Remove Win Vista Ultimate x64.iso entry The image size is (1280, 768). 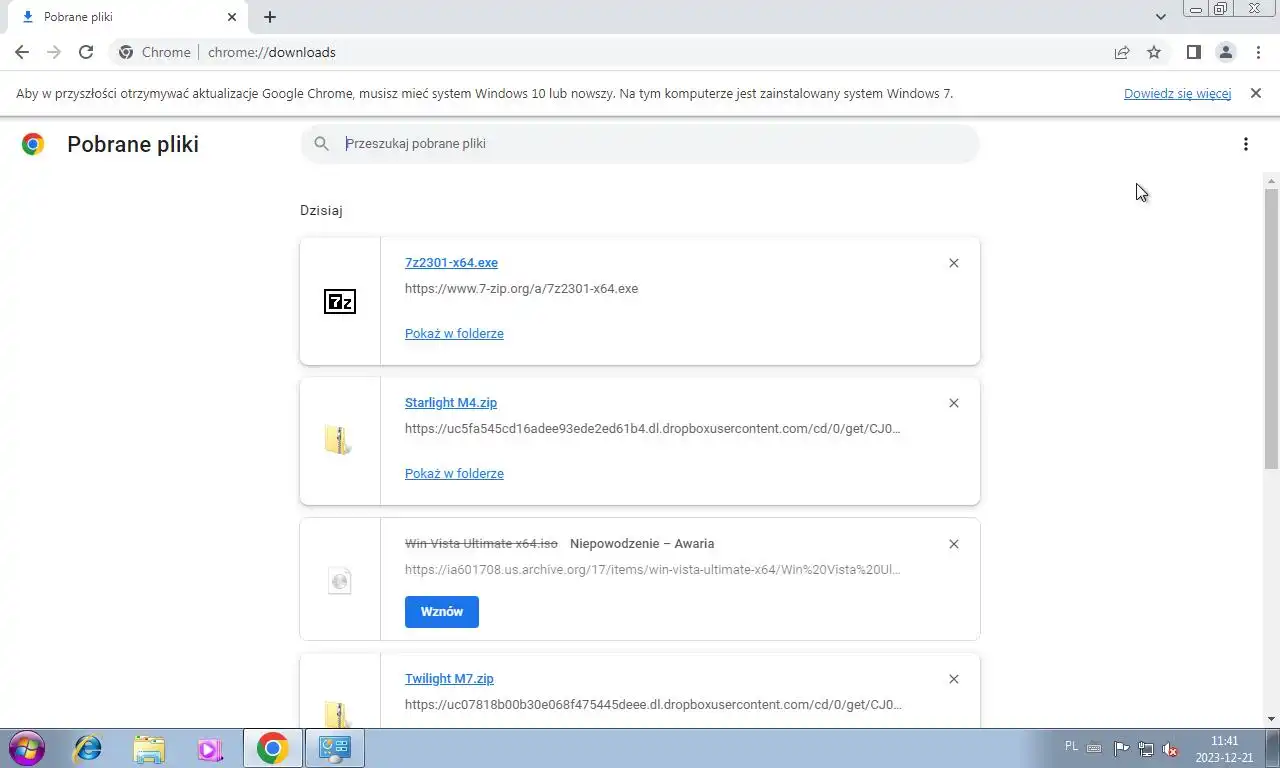953,544
